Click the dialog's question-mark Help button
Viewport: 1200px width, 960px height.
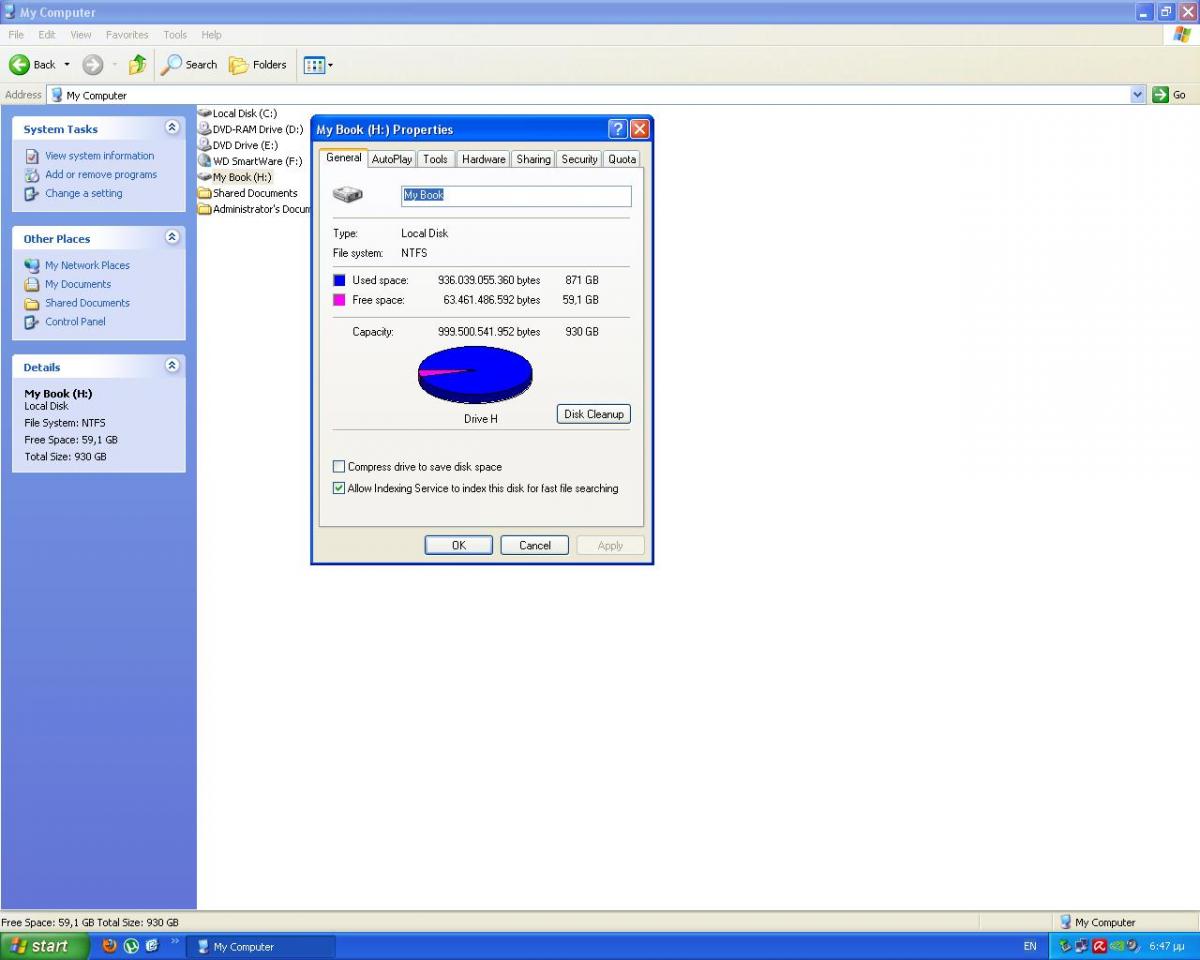tap(618, 129)
